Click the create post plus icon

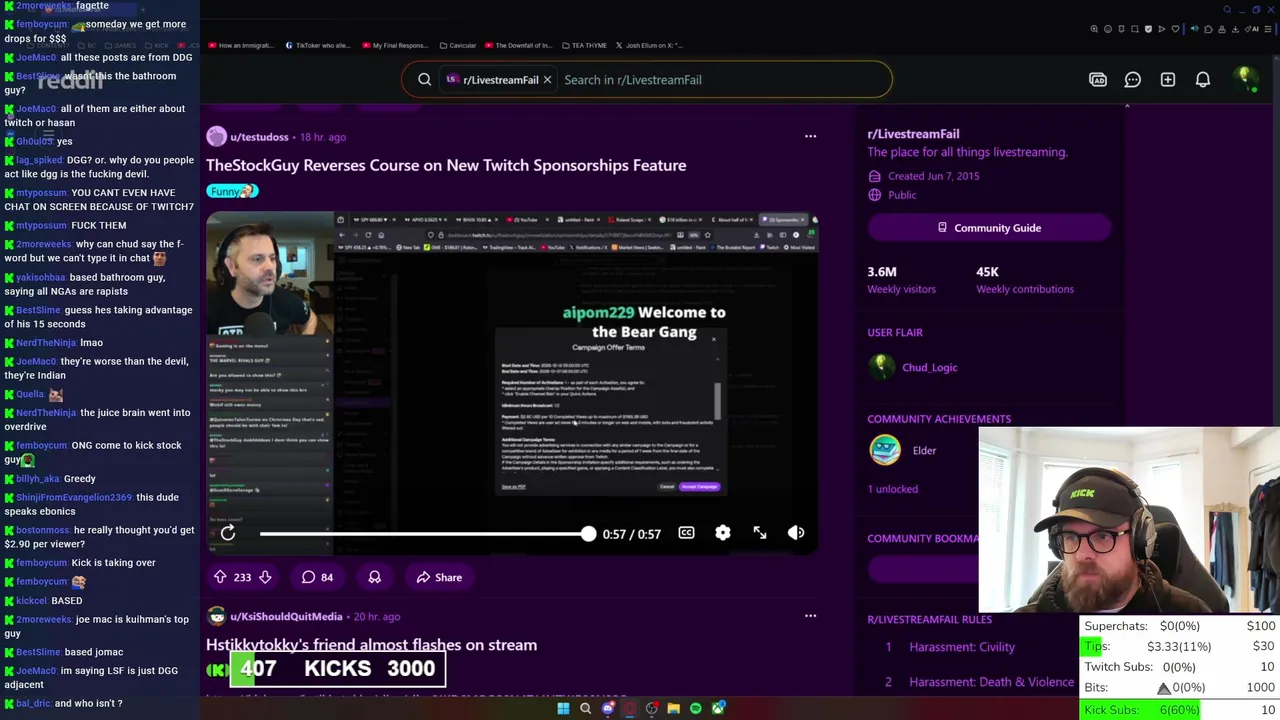(1168, 80)
